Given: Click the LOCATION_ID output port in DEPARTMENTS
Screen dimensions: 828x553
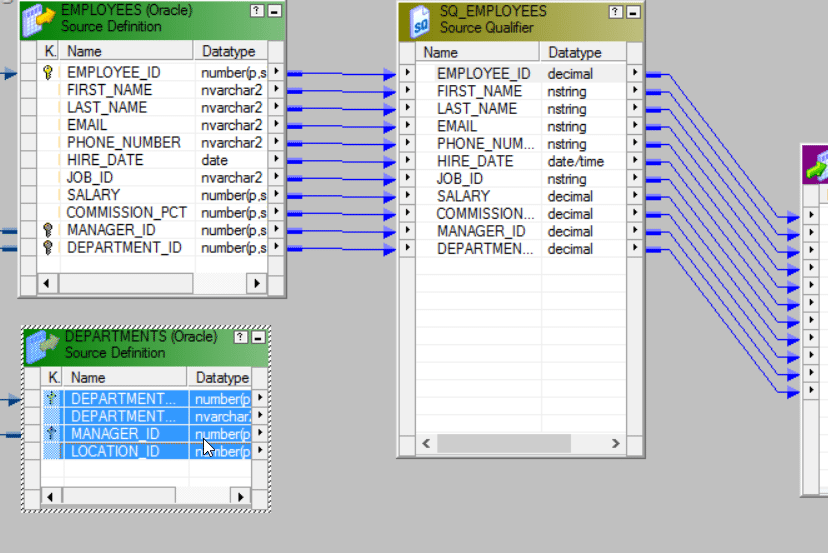Looking at the screenshot, I should (x=260, y=450).
